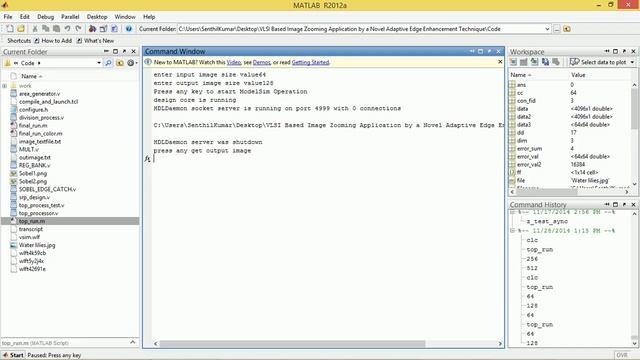Click the How to Add shortcut
This screenshot has width=640, height=360.
53,41
